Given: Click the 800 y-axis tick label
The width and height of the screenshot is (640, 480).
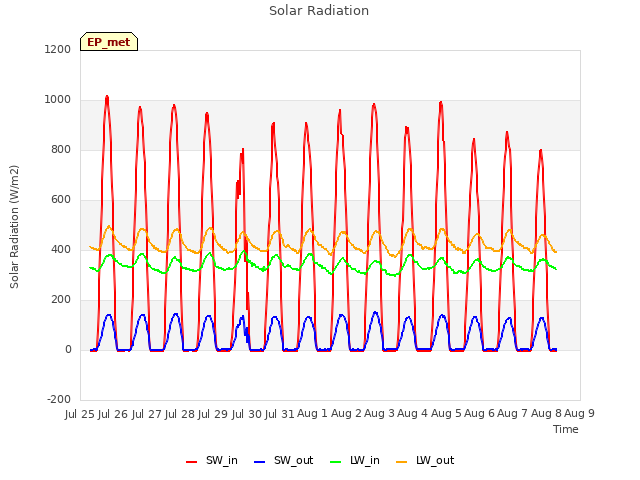Looking at the screenshot, I should click(61, 150).
